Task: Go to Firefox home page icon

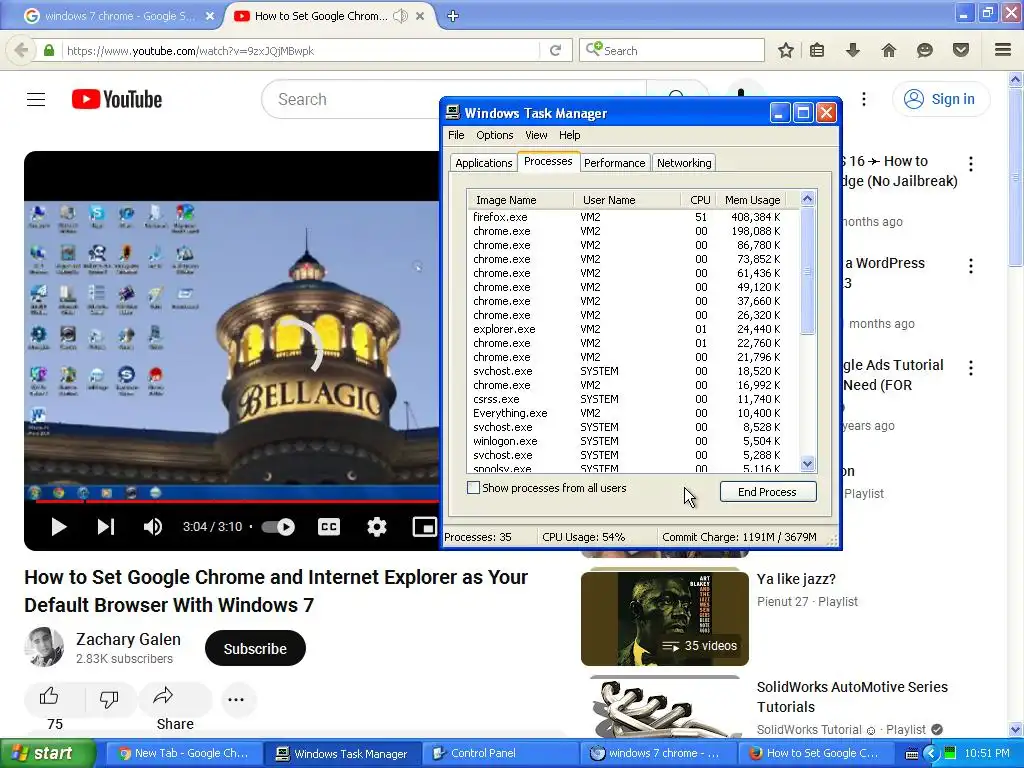Action: 888,50
